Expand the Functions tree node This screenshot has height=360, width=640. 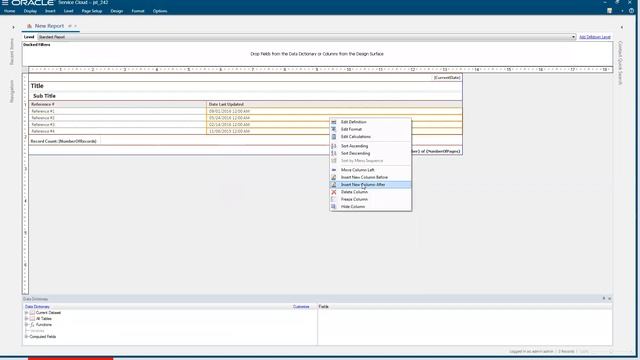27,325
